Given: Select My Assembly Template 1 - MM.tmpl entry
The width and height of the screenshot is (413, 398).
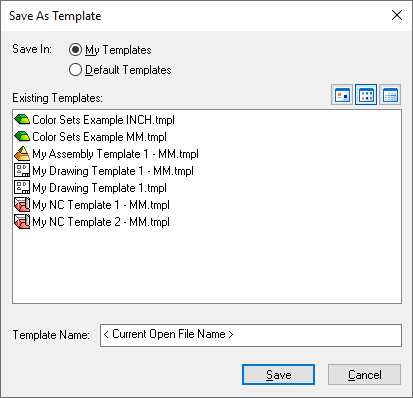Looking at the screenshot, I should (115, 154).
